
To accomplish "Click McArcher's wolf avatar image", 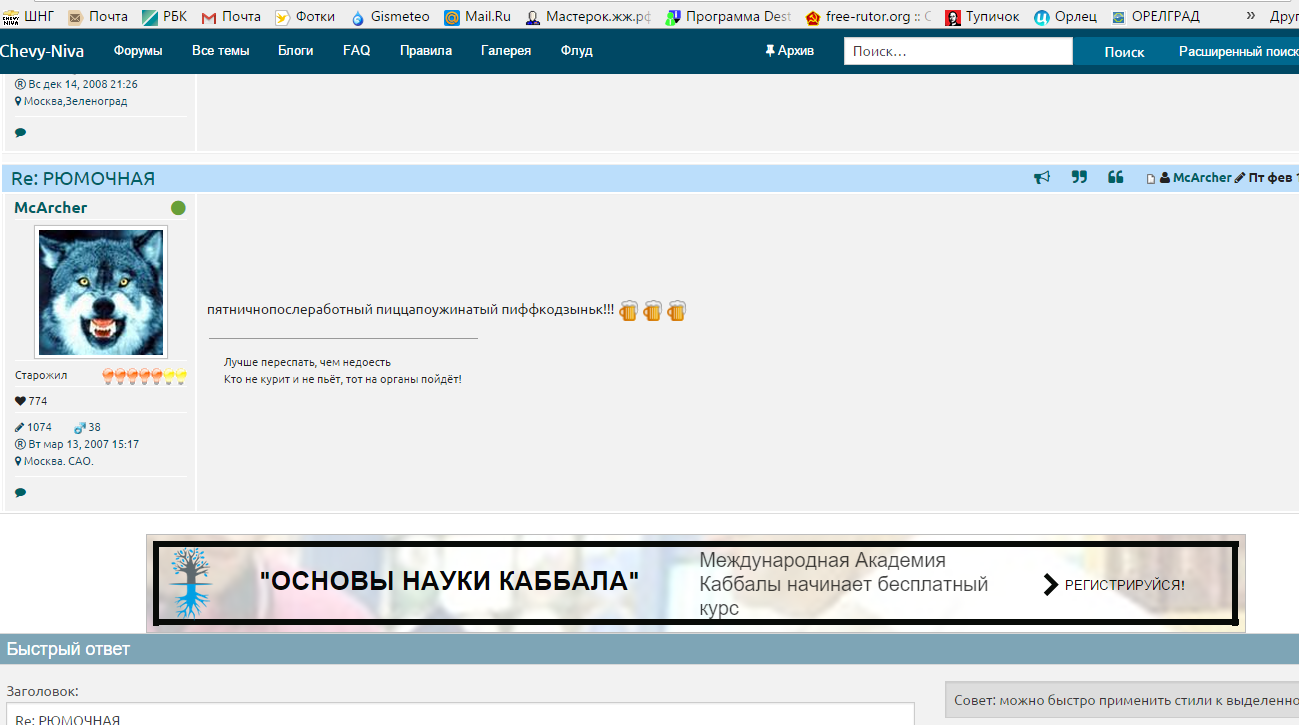I will [x=101, y=291].
